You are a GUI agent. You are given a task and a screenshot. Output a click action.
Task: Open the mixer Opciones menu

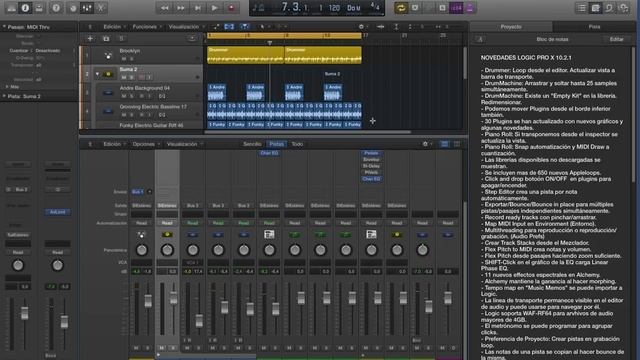tap(144, 144)
